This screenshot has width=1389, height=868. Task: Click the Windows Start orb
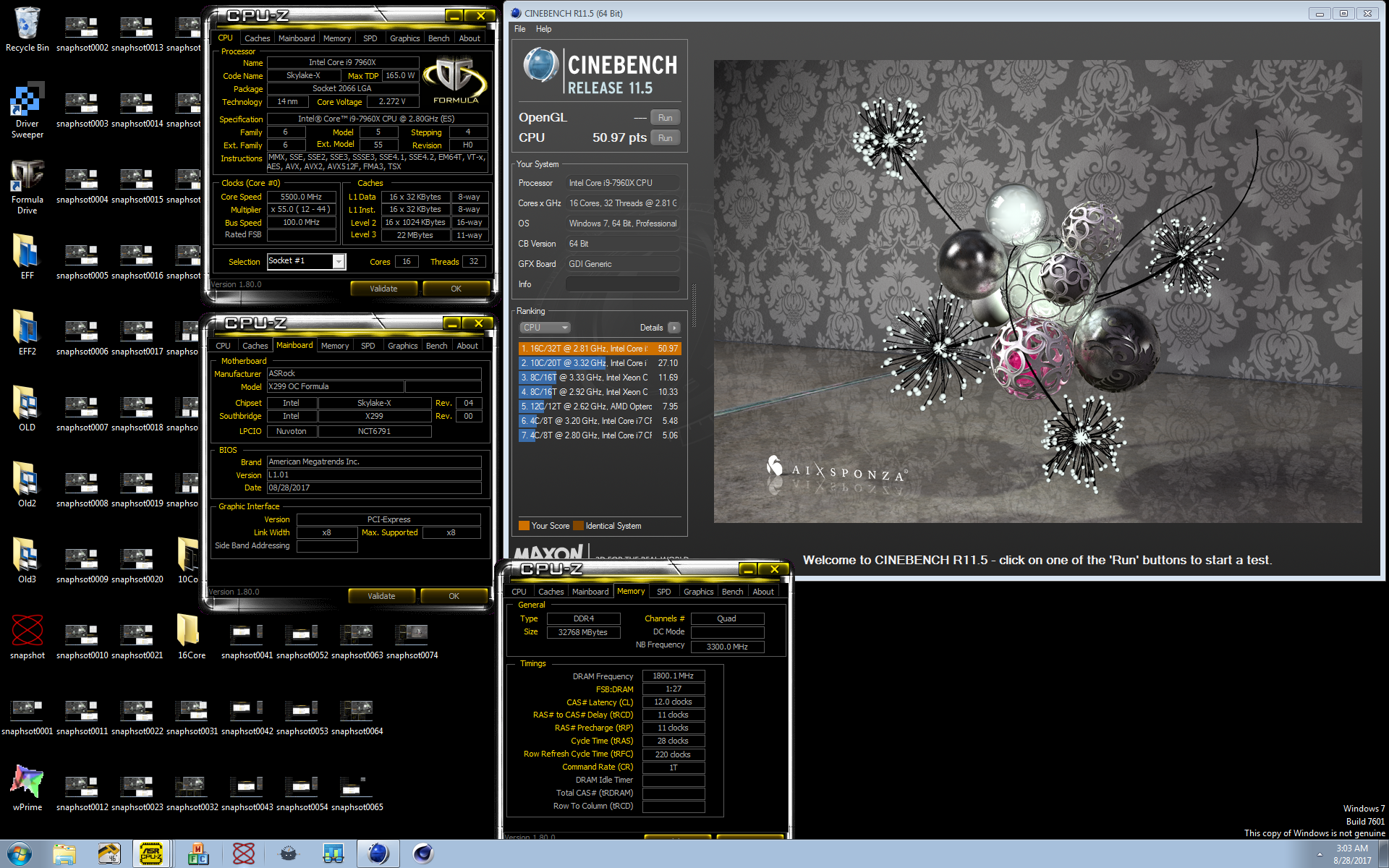(20, 854)
